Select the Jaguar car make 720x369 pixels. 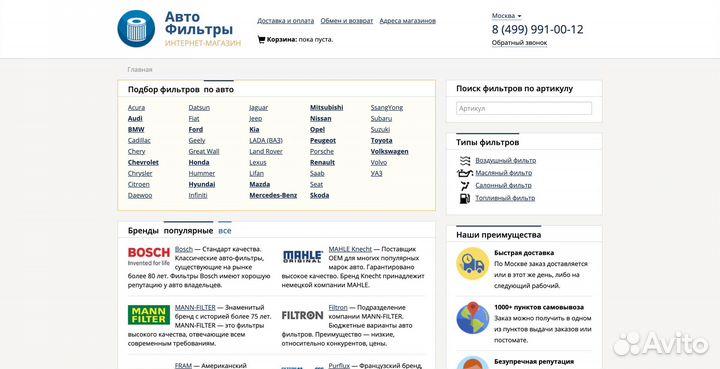pos(259,107)
